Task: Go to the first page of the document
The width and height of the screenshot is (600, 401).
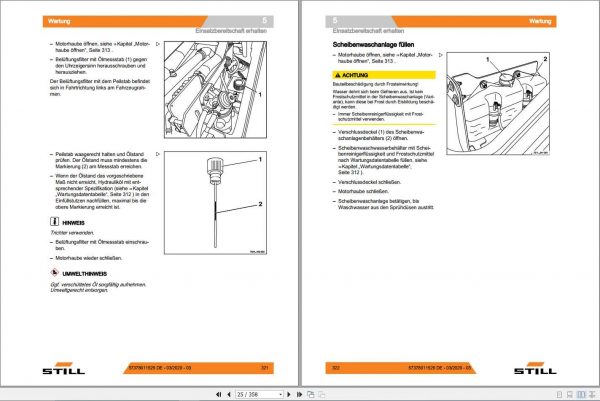Action: pyautogui.click(x=218, y=394)
